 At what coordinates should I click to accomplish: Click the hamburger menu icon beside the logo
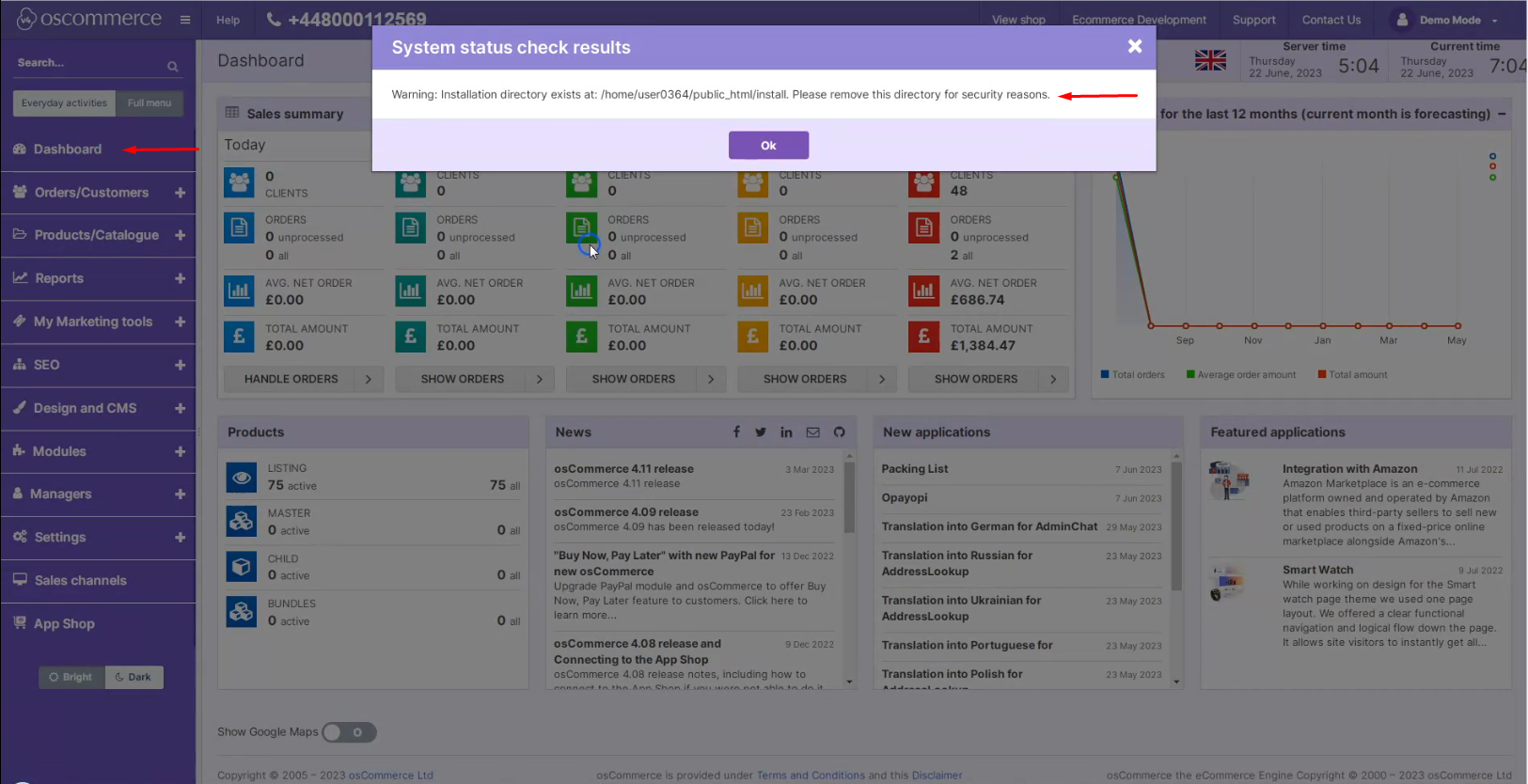(185, 20)
